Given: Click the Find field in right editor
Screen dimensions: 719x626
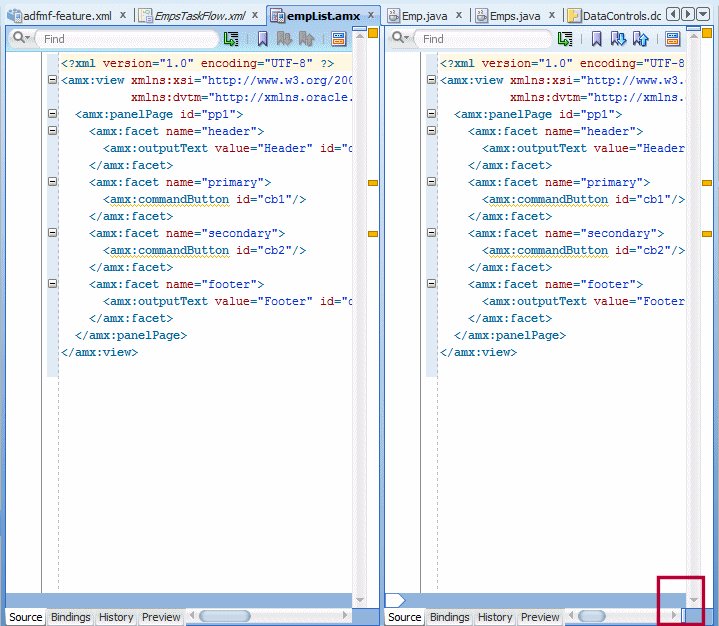Looking at the screenshot, I should click(482, 39).
